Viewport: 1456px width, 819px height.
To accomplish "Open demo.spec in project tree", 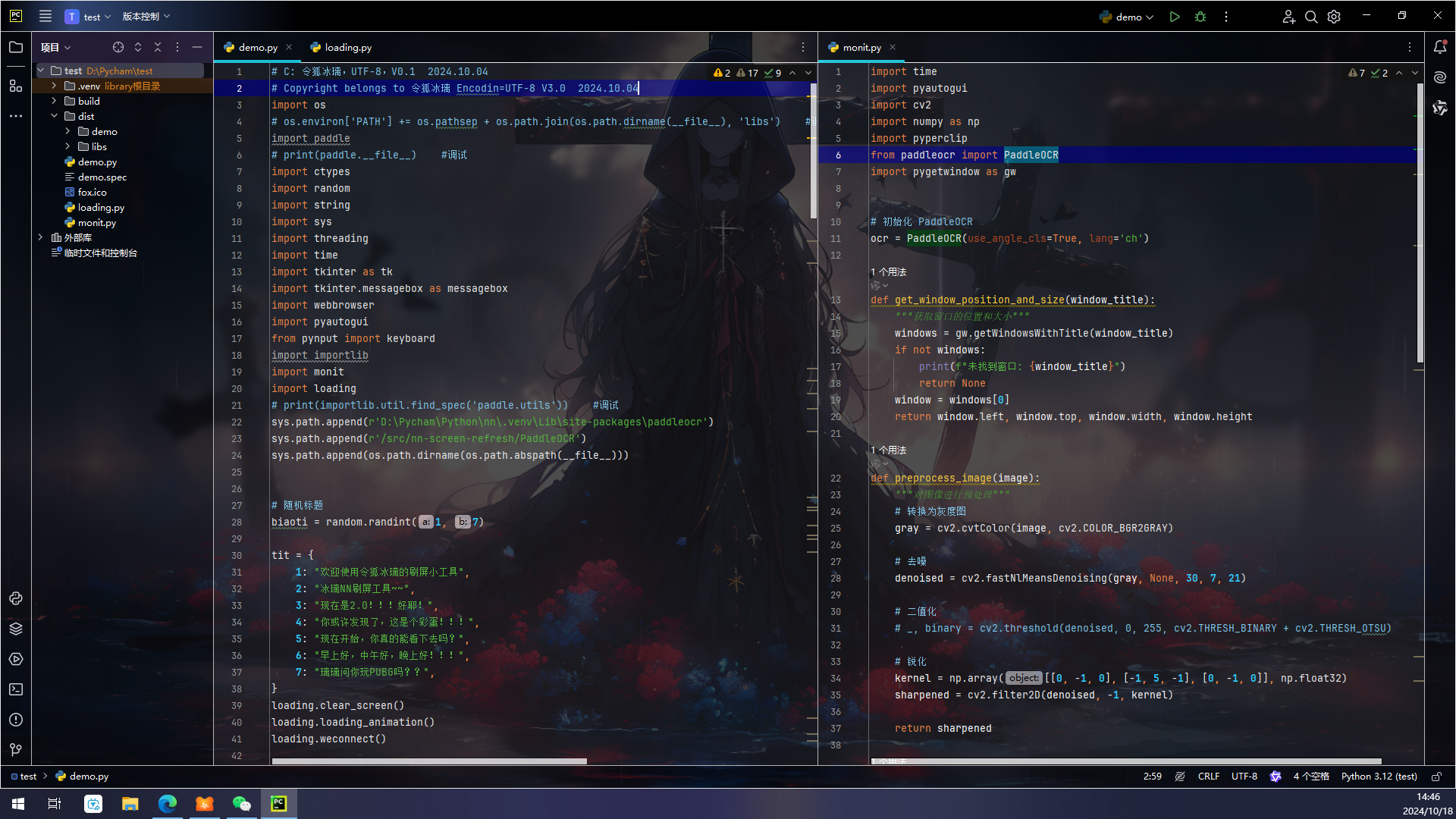I will (x=102, y=177).
